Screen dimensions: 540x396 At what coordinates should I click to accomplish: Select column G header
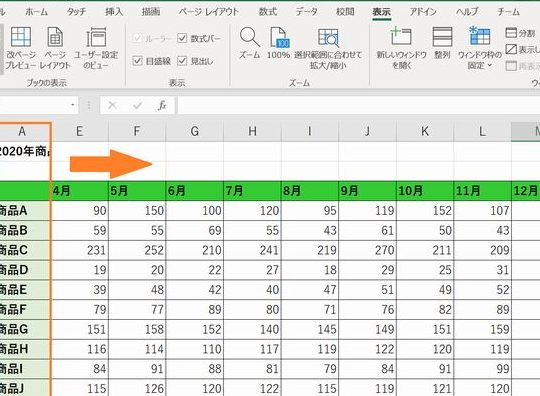[195, 131]
